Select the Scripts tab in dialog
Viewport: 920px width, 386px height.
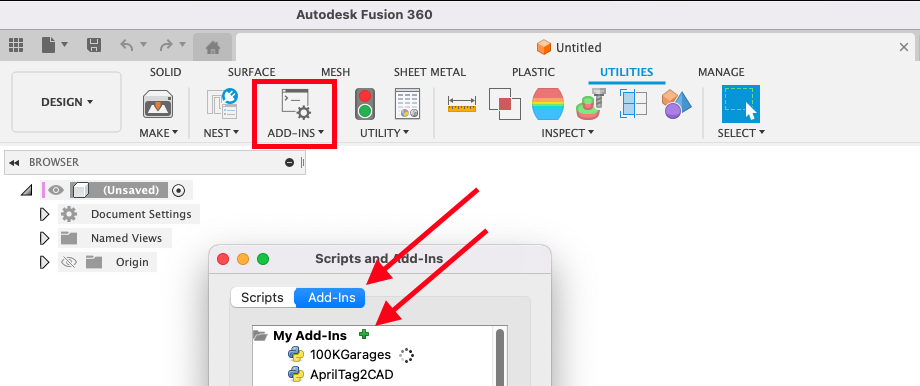click(262, 297)
